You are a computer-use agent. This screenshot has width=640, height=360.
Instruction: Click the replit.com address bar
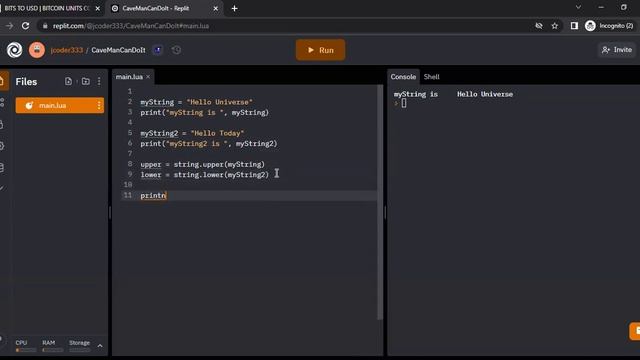click(x=286, y=26)
